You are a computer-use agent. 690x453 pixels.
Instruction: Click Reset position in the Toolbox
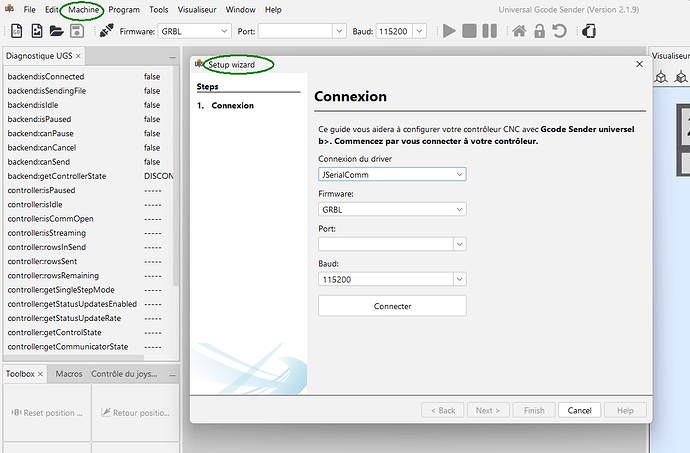click(x=47, y=412)
